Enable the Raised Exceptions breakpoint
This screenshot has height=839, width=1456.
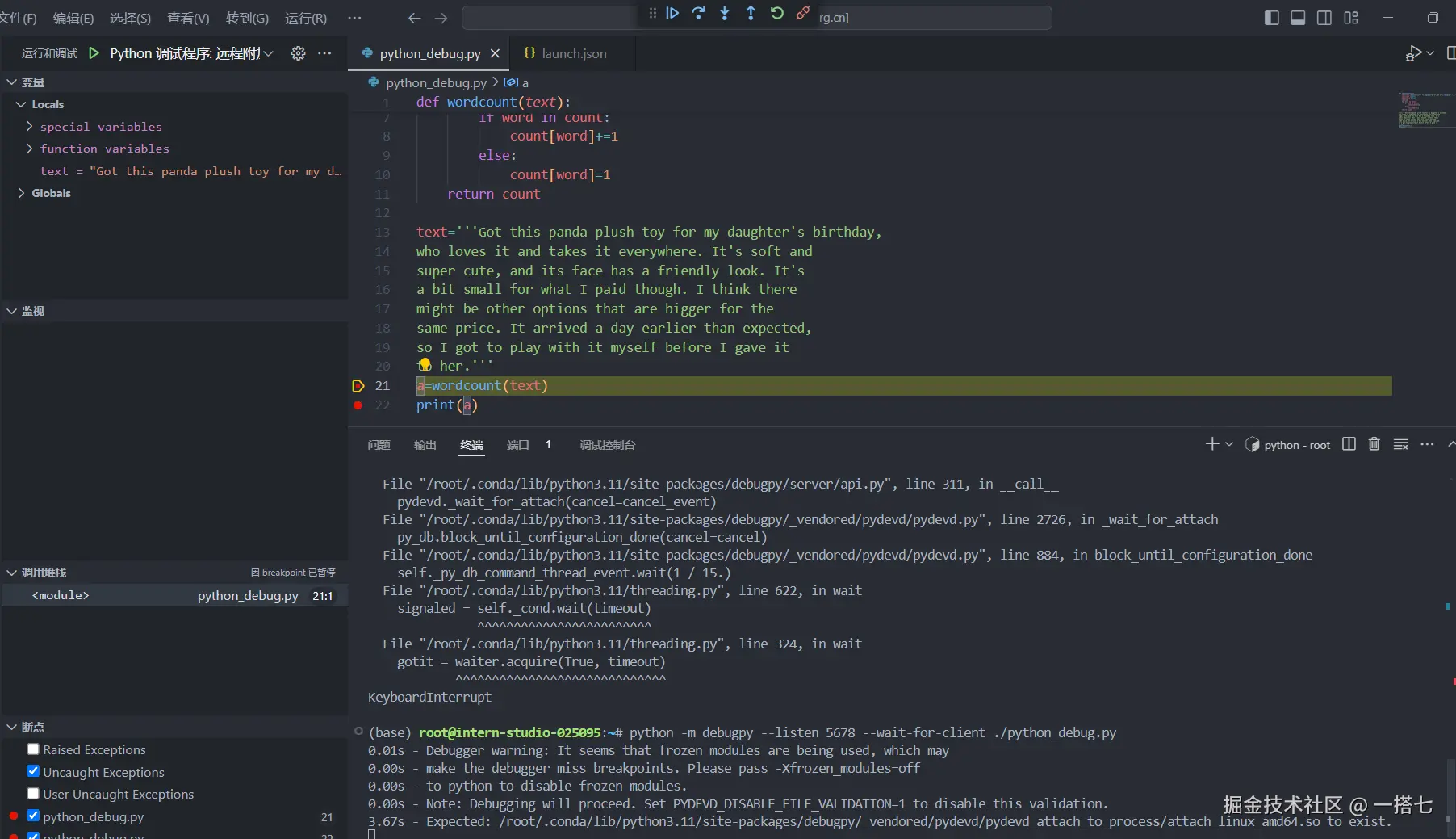(x=33, y=749)
